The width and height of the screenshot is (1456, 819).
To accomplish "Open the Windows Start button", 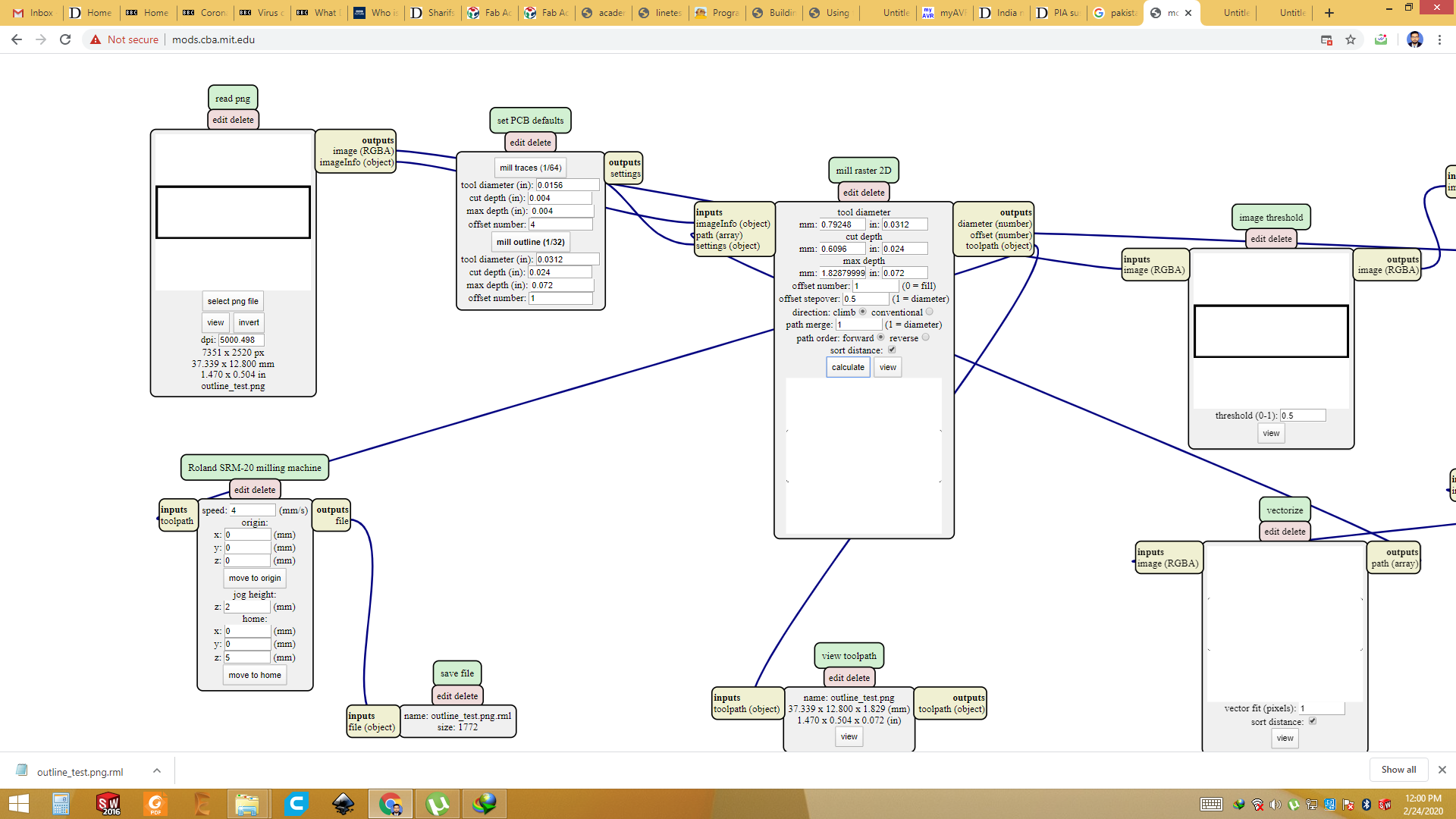I will 18,804.
